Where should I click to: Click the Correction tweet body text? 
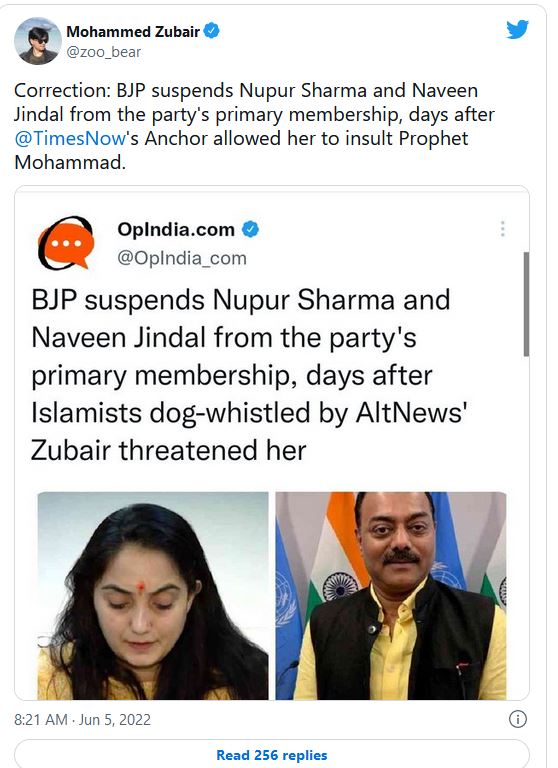click(254, 126)
